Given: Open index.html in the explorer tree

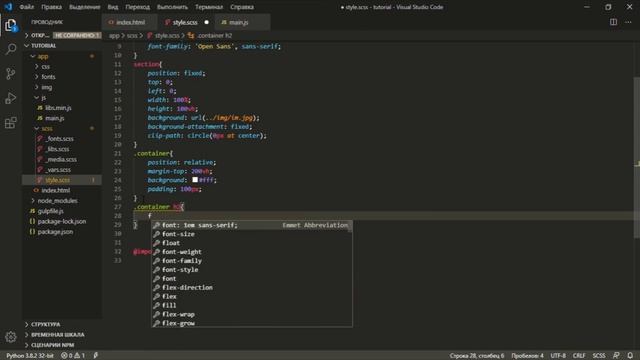Looking at the screenshot, I should click(62, 190).
